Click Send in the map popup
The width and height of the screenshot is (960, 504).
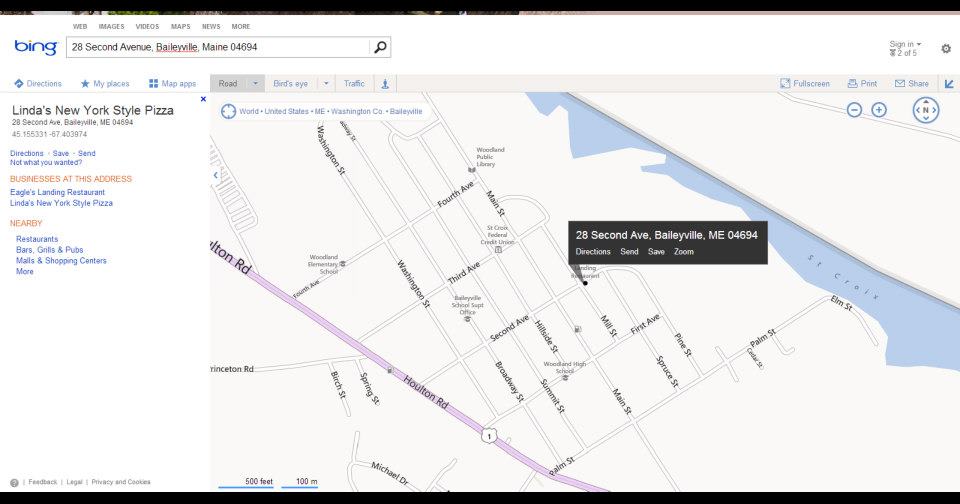click(x=629, y=252)
